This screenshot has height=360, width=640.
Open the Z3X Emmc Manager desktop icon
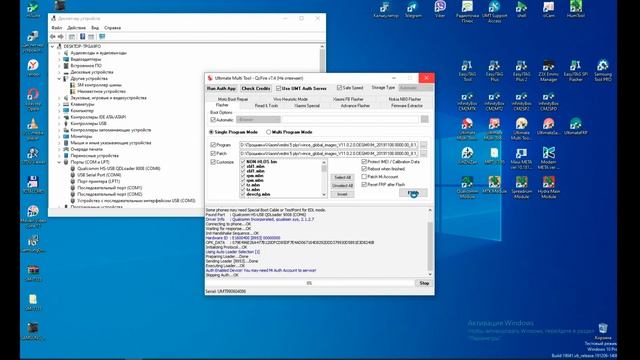548,70
